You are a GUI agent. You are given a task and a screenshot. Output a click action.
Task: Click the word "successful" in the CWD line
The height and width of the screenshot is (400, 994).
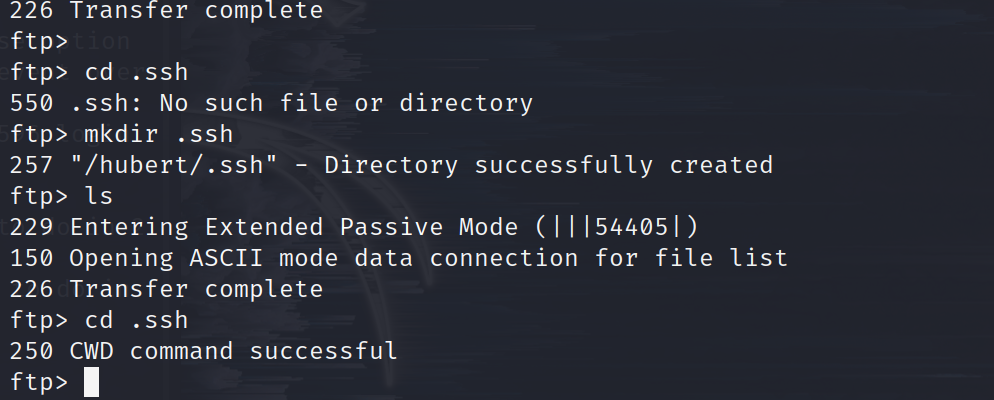click(x=323, y=351)
